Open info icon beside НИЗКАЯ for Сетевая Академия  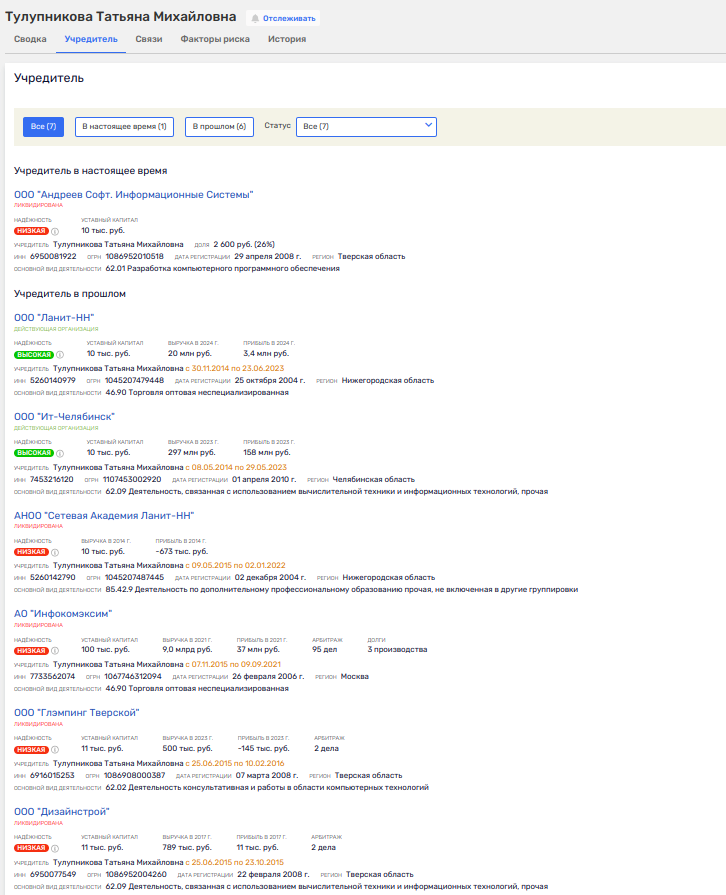click(x=55, y=552)
